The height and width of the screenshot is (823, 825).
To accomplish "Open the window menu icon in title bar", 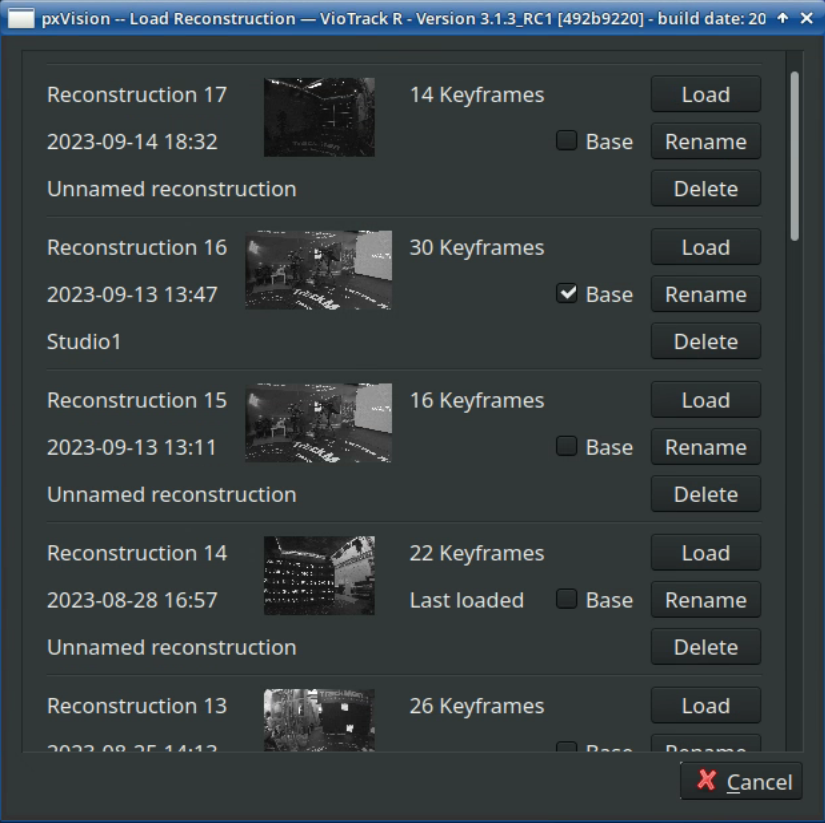I will [x=20, y=18].
